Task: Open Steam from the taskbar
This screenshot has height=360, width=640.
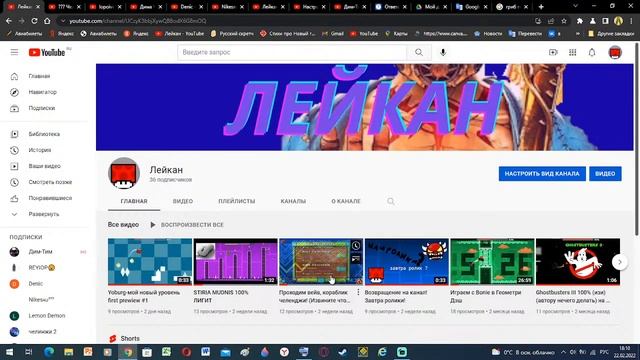Action: pyautogui.click(x=343, y=352)
